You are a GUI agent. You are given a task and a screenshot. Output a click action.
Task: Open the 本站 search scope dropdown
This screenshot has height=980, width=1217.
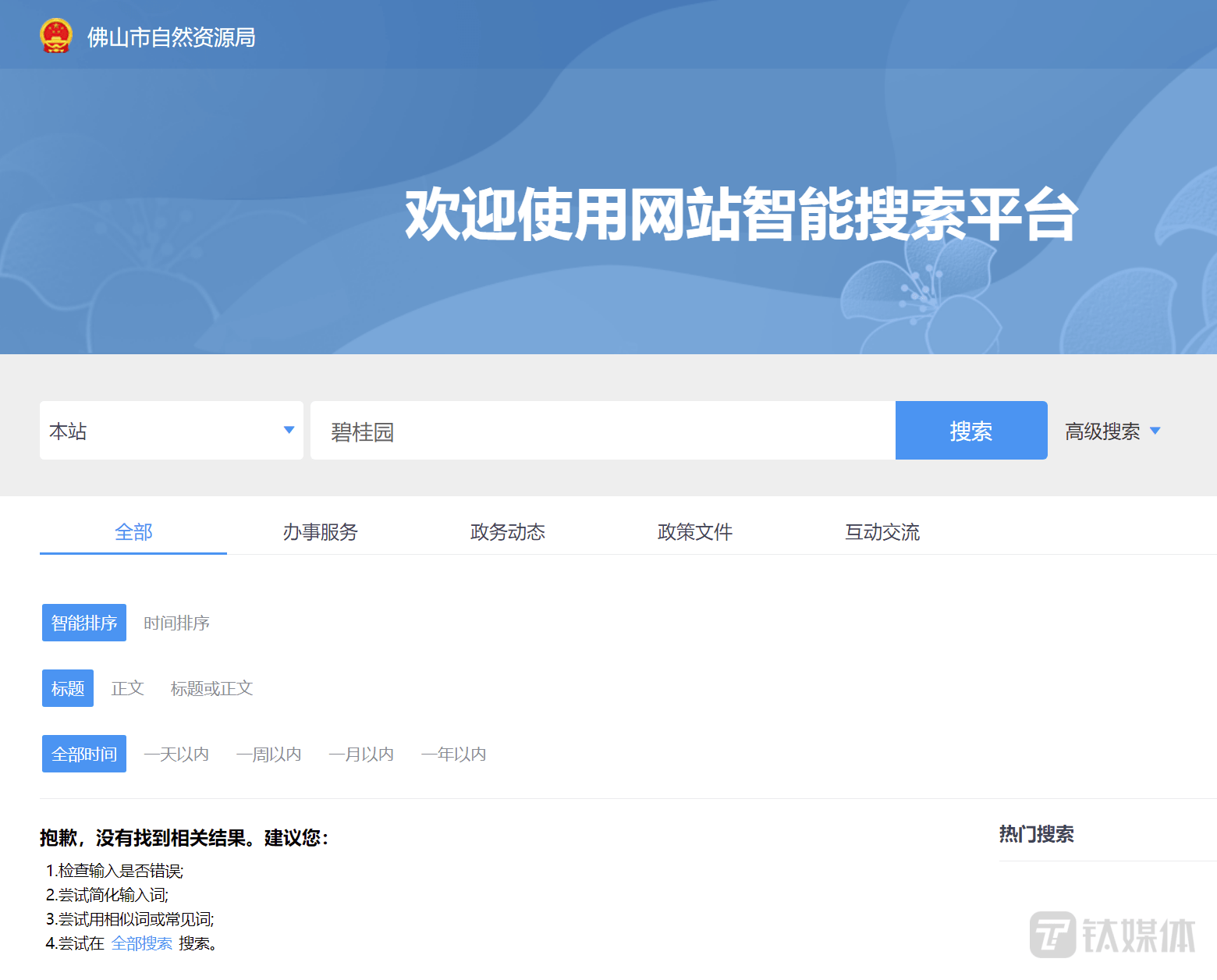(171, 431)
